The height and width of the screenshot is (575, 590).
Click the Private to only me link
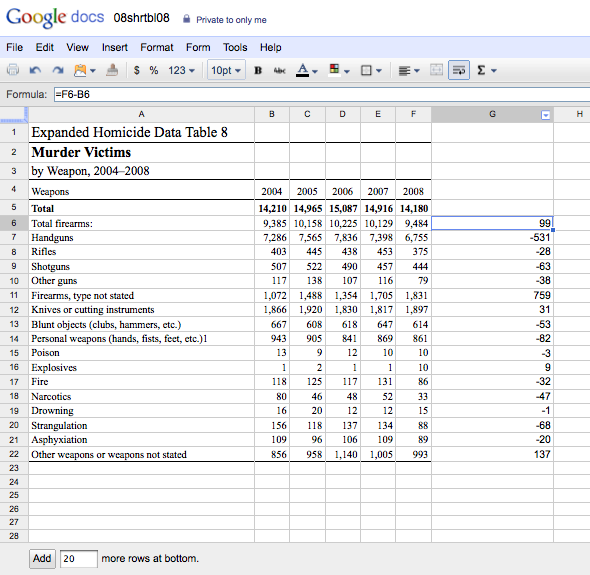[x=231, y=20]
